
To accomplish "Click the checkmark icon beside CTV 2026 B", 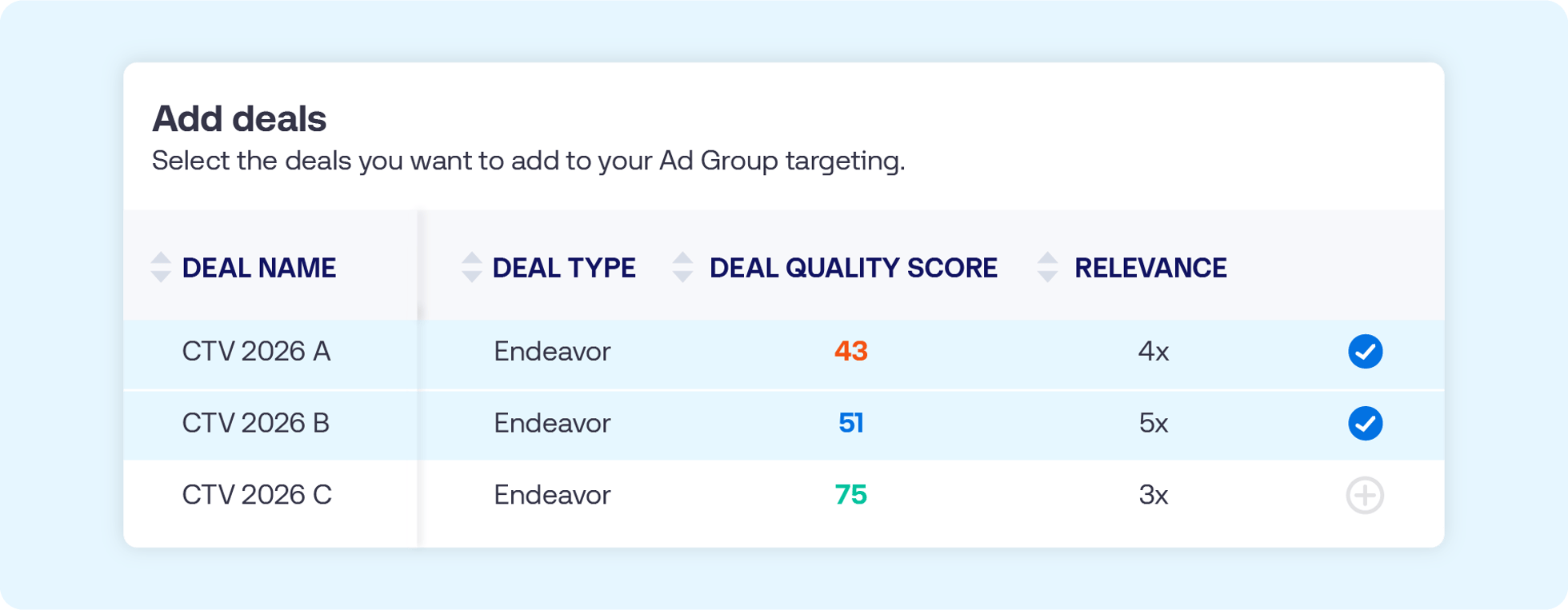I will (x=1366, y=424).
